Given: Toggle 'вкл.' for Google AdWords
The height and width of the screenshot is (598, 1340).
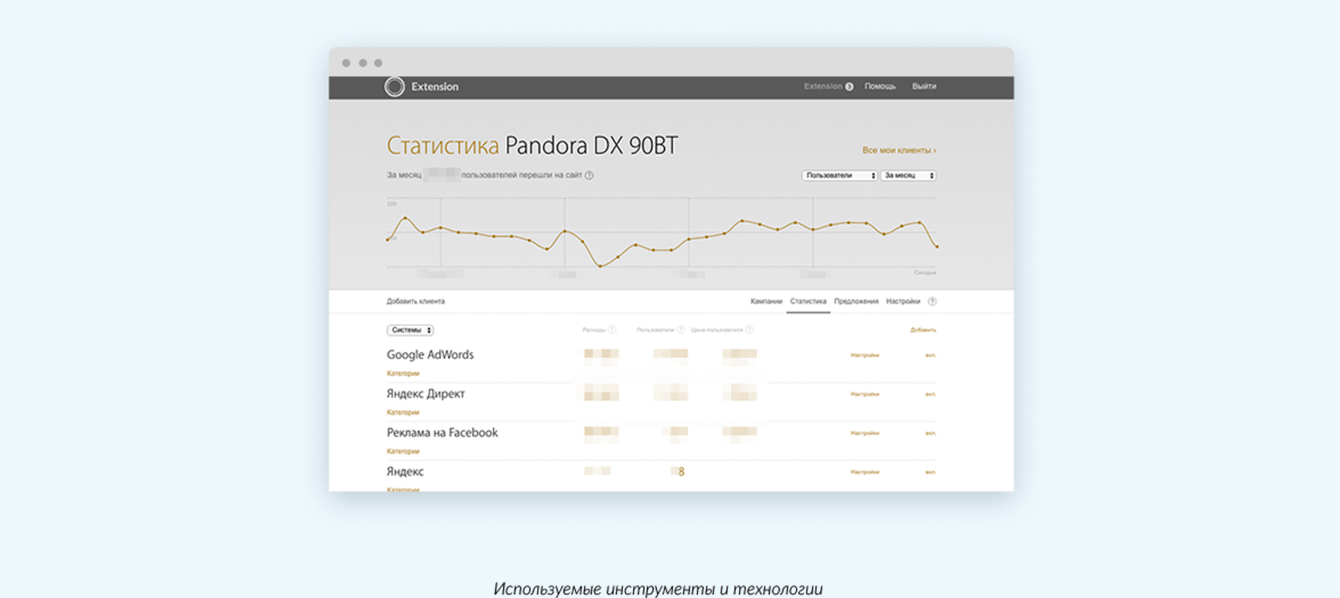Looking at the screenshot, I should (931, 355).
